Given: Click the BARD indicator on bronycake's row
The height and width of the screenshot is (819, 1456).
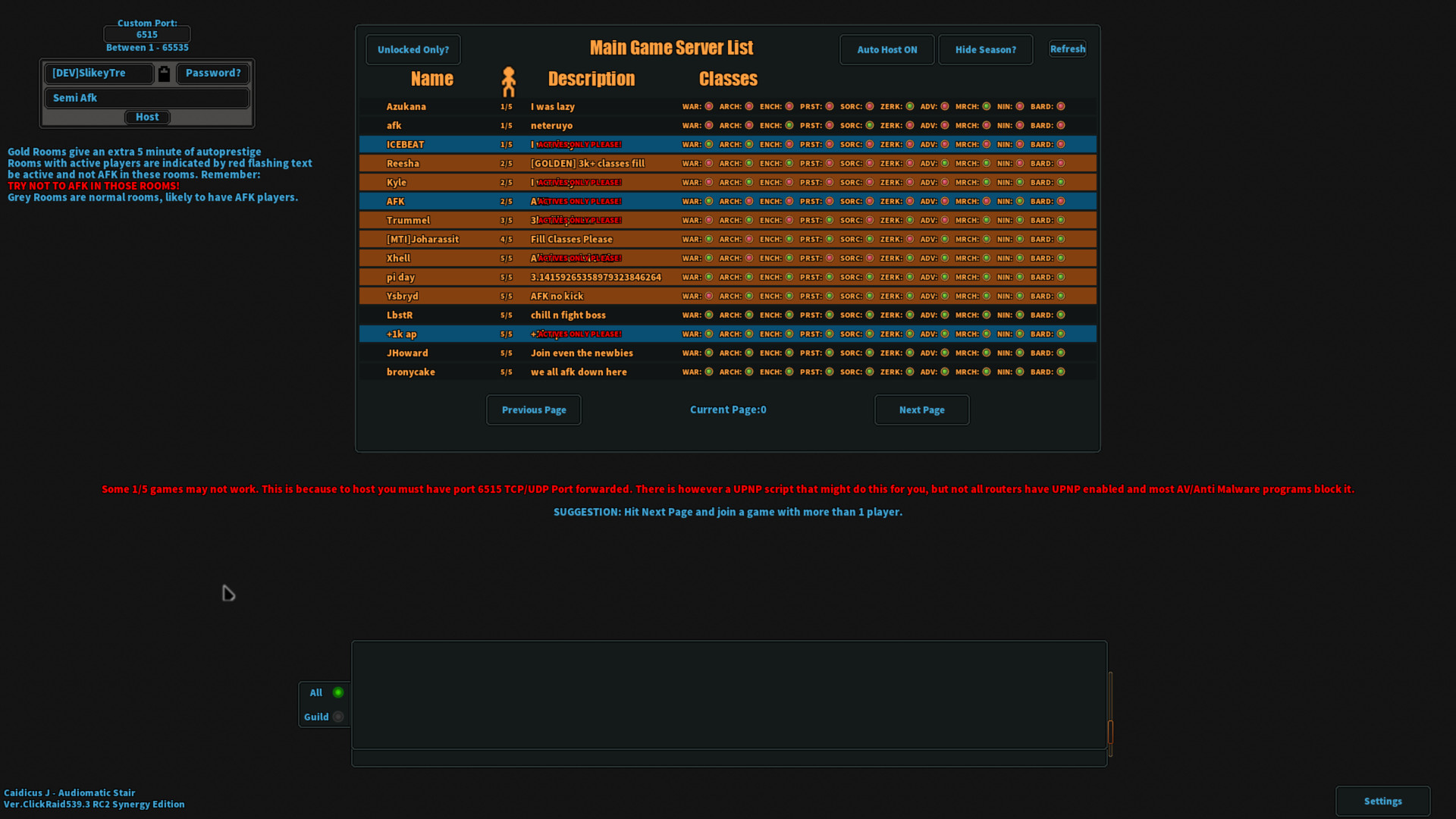Looking at the screenshot, I should coord(1061,372).
